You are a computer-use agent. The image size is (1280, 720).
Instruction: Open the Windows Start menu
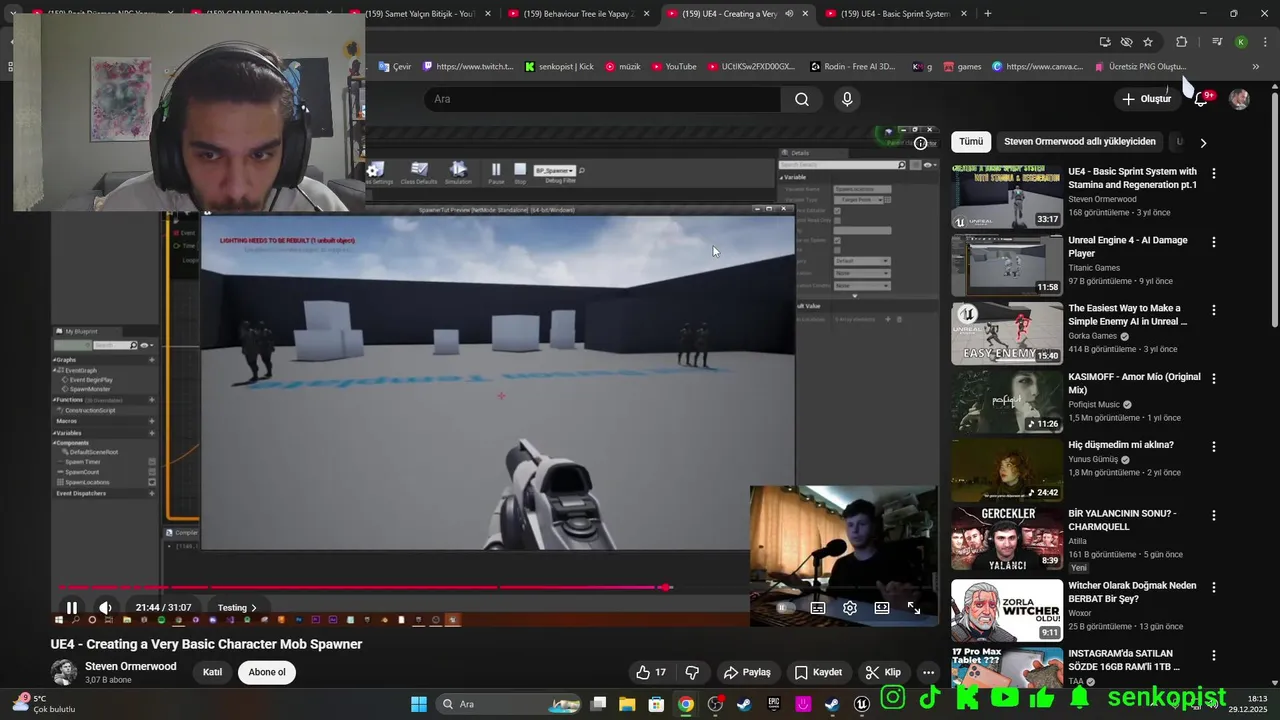[419, 704]
